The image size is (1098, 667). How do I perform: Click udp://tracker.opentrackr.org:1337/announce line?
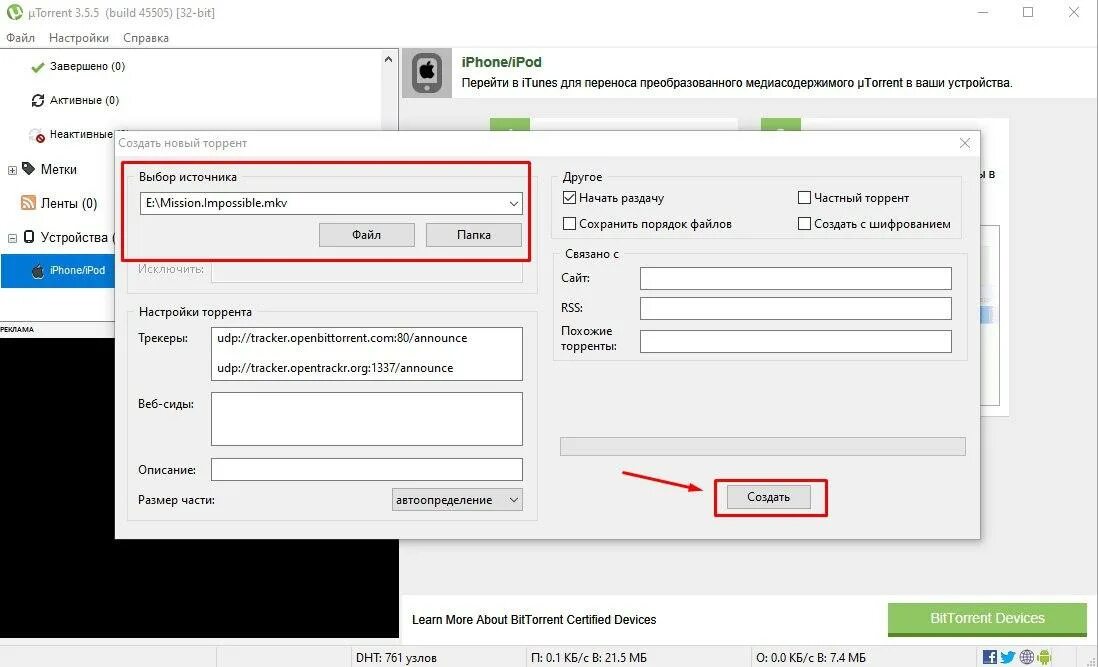point(335,368)
